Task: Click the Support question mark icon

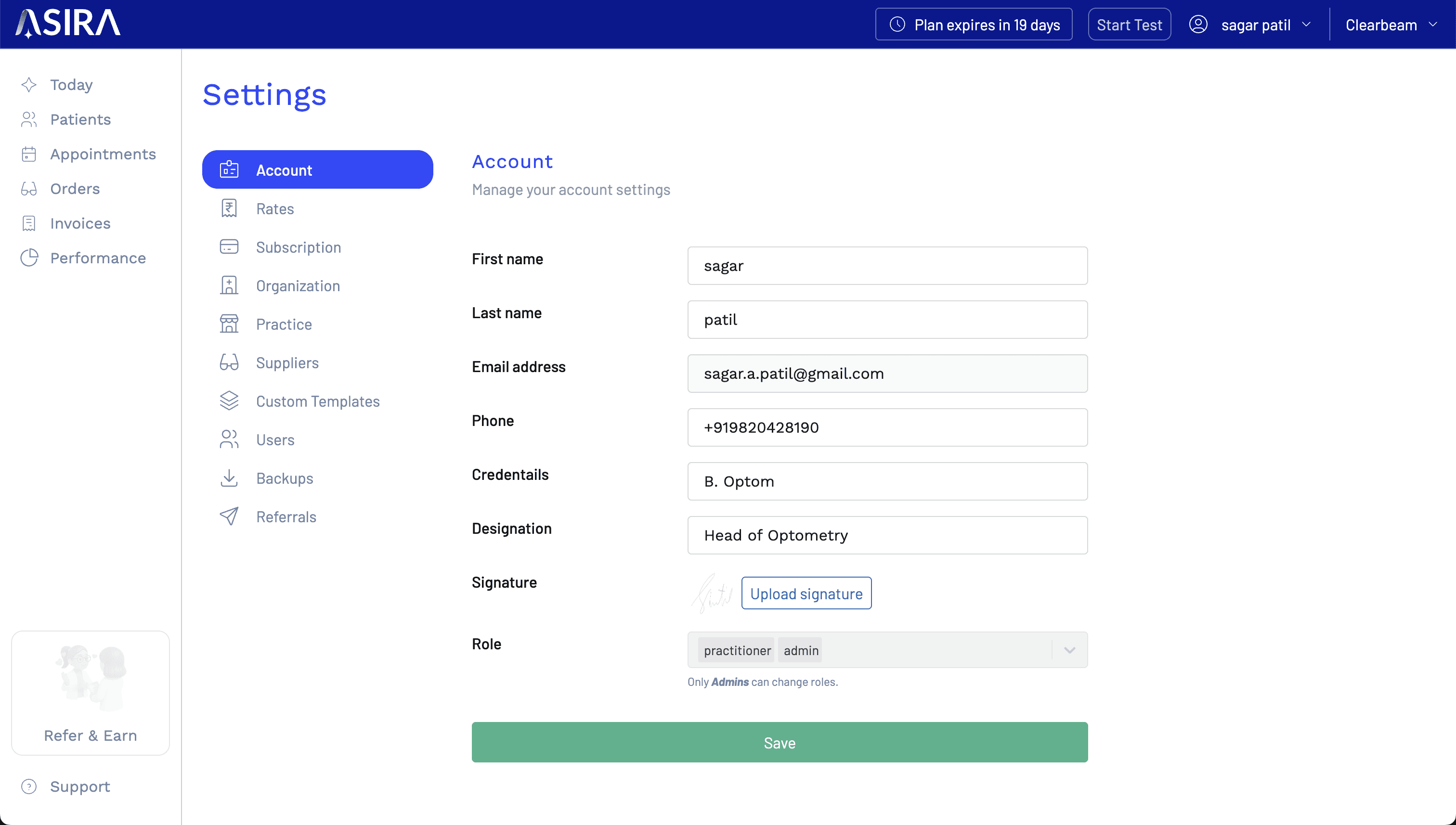Action: tap(29, 786)
